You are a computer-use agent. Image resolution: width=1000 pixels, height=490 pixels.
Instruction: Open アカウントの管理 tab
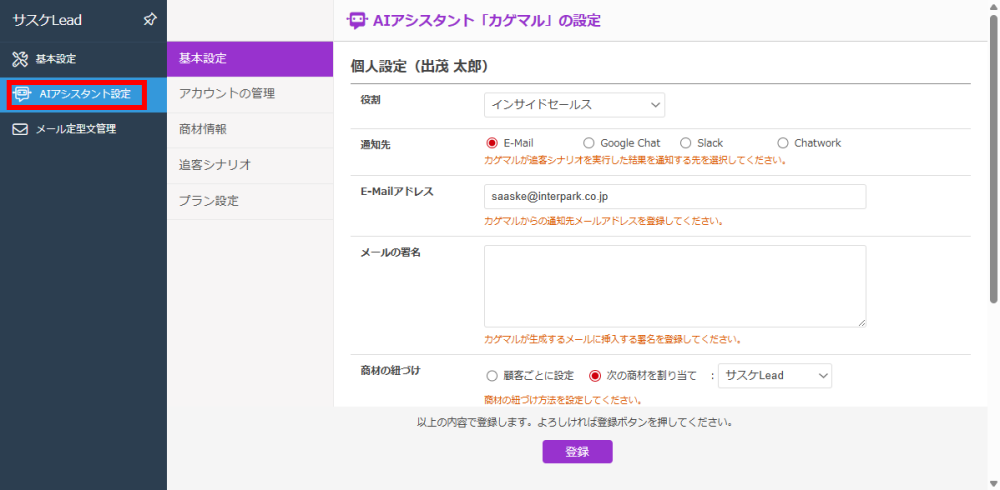click(x=250, y=94)
